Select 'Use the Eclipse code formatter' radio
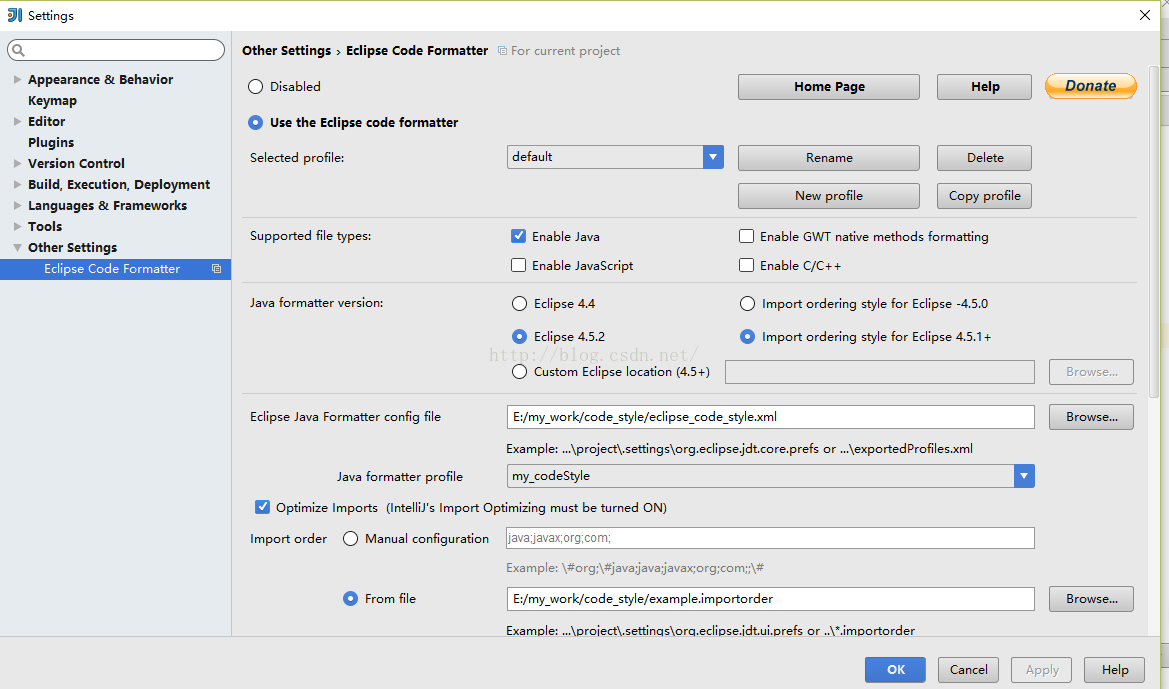1169x689 pixels. 256,122
